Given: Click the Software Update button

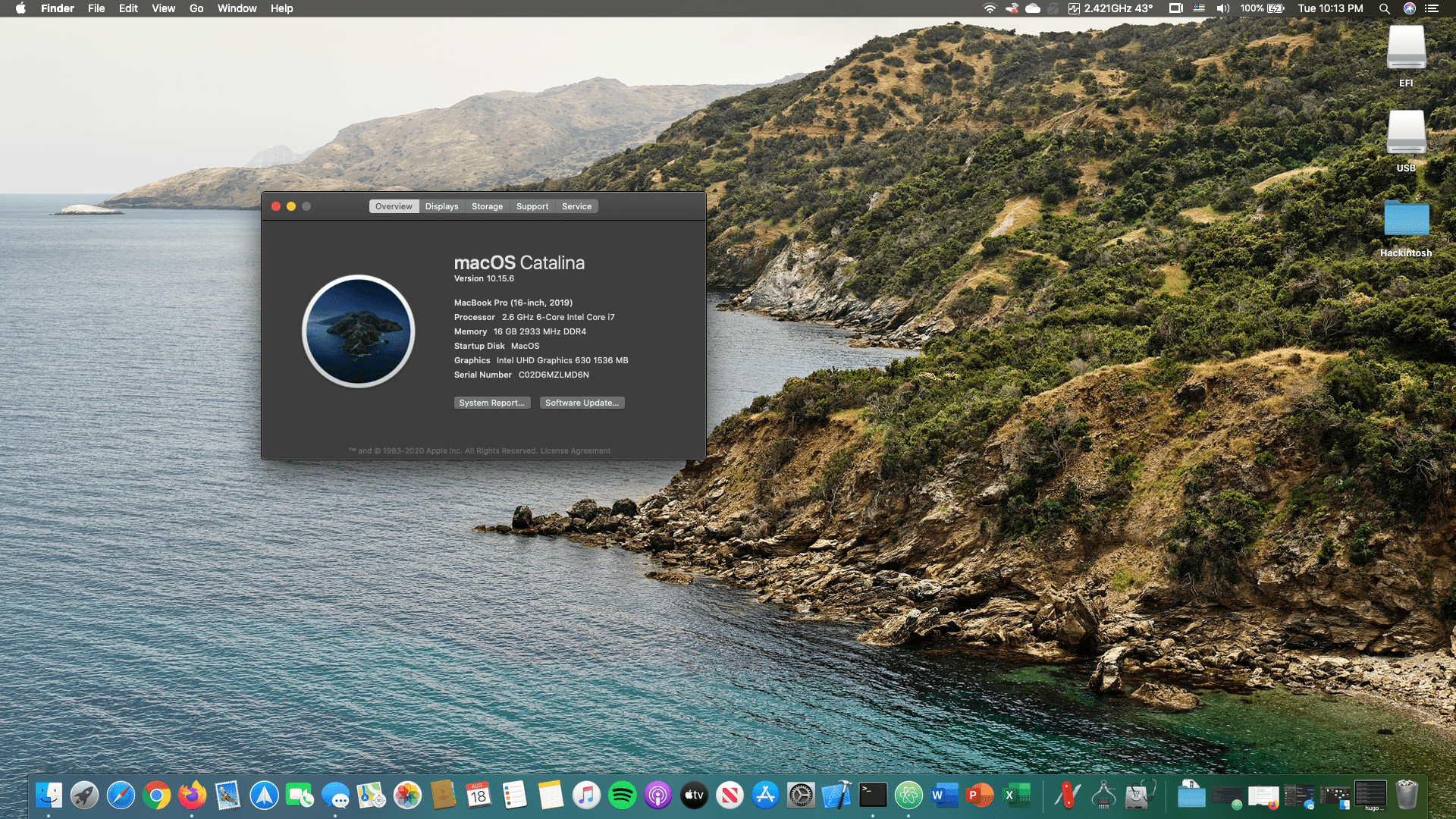Looking at the screenshot, I should [x=580, y=402].
